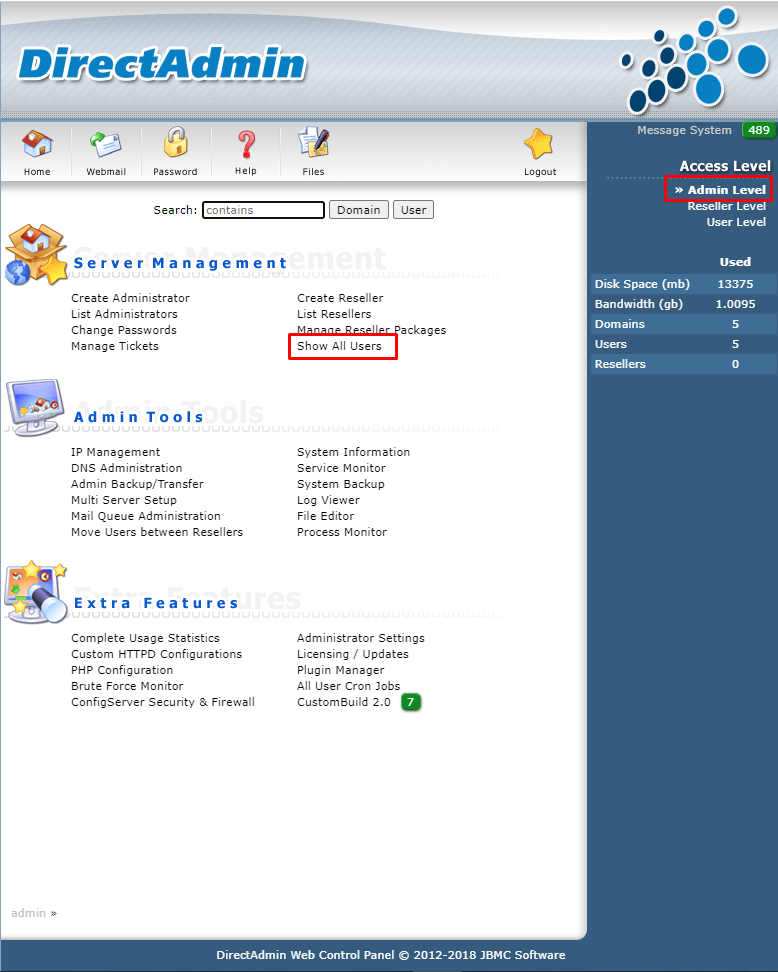
Task: Open DNS Administration
Action: click(126, 468)
